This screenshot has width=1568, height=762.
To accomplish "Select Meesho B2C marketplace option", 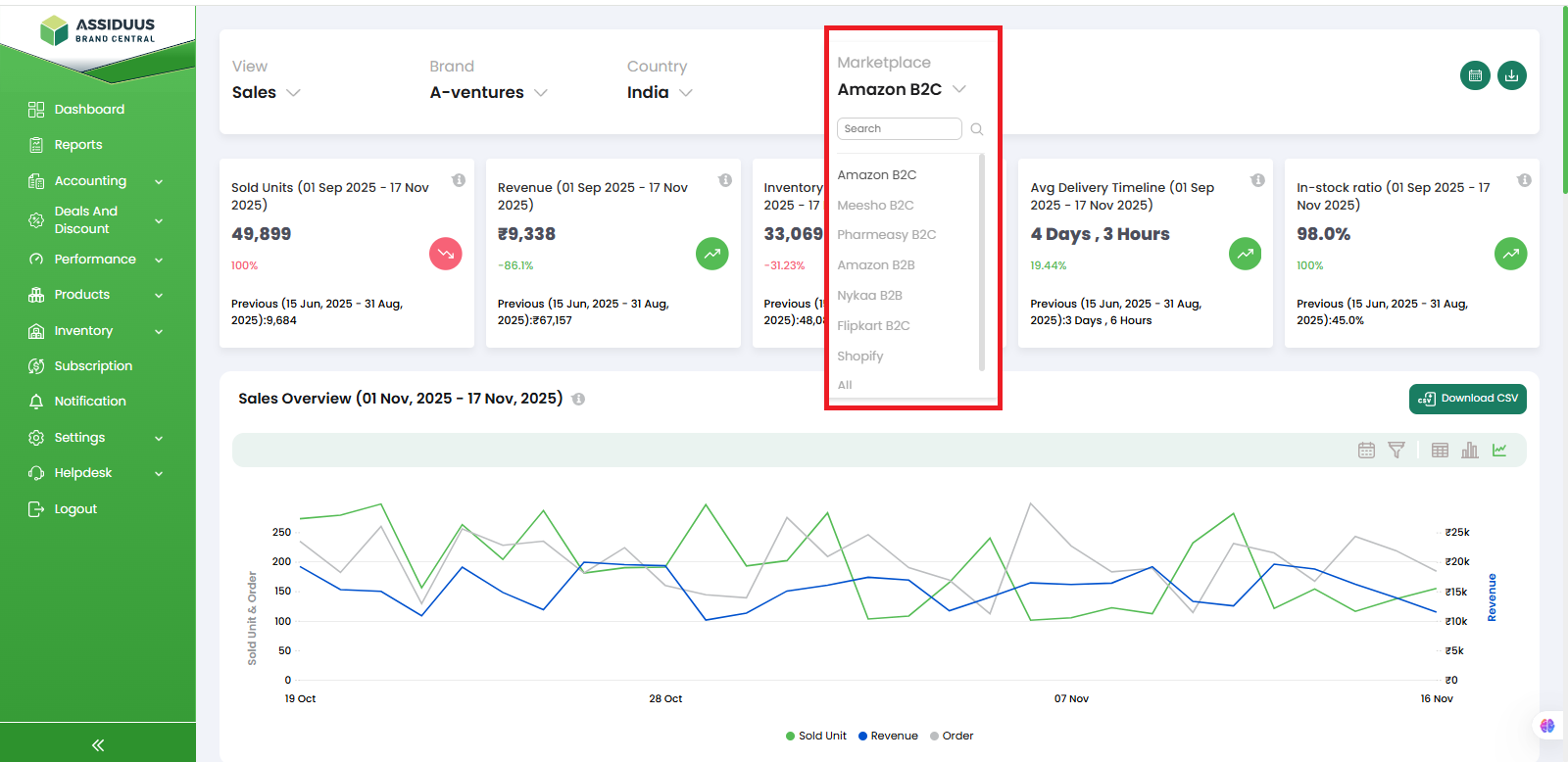I will [875, 206].
